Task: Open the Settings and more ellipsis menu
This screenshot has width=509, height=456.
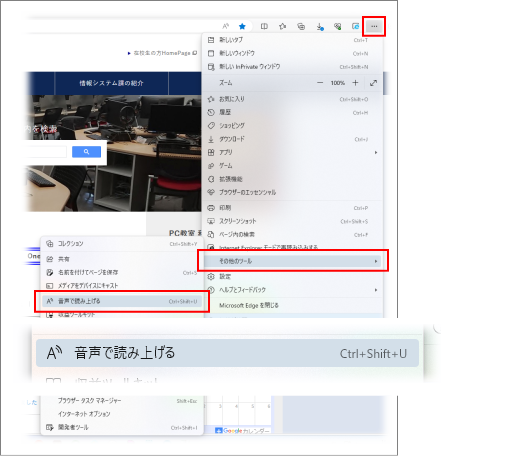Action: coord(374,26)
